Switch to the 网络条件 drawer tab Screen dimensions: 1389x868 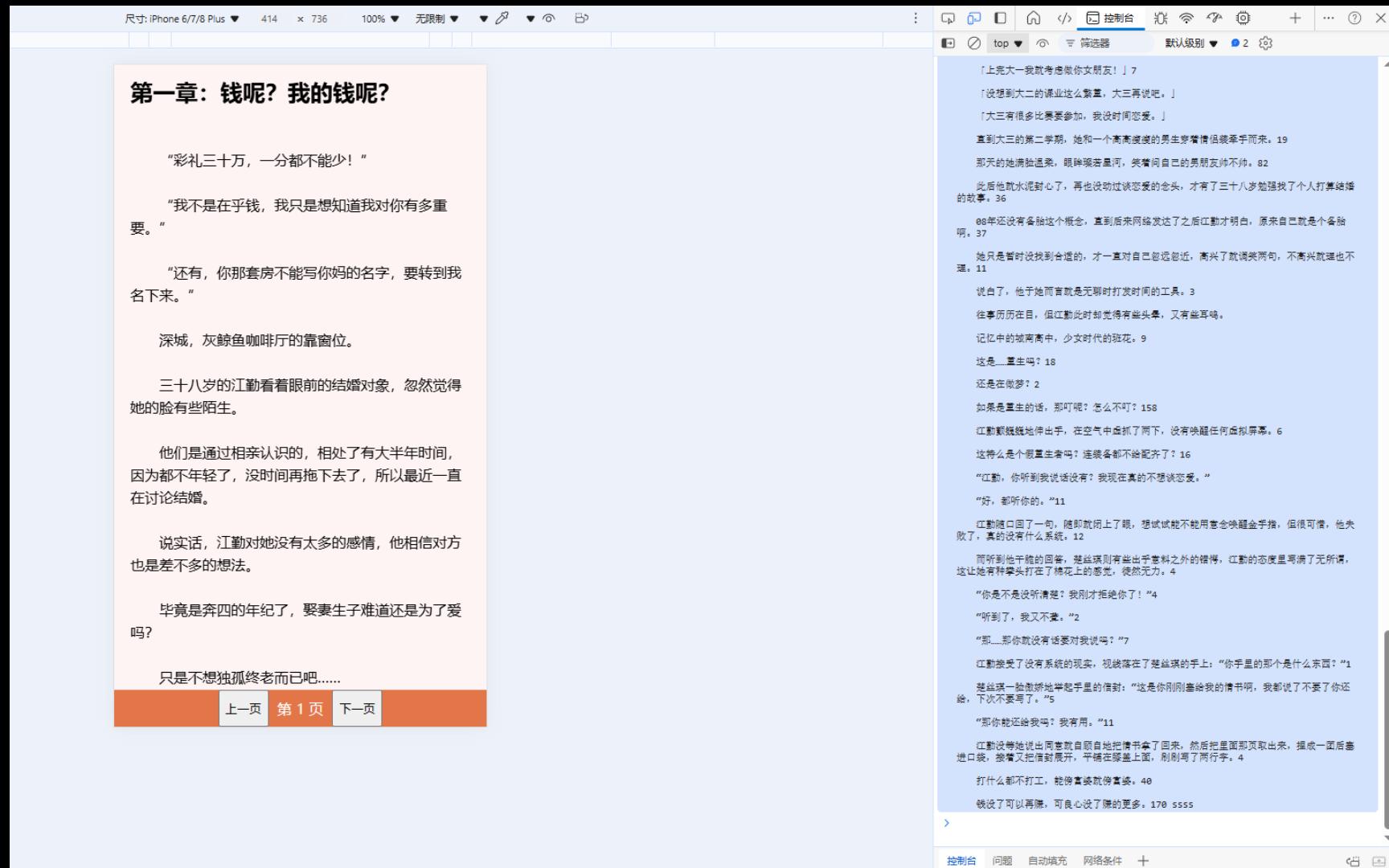coord(1102,861)
